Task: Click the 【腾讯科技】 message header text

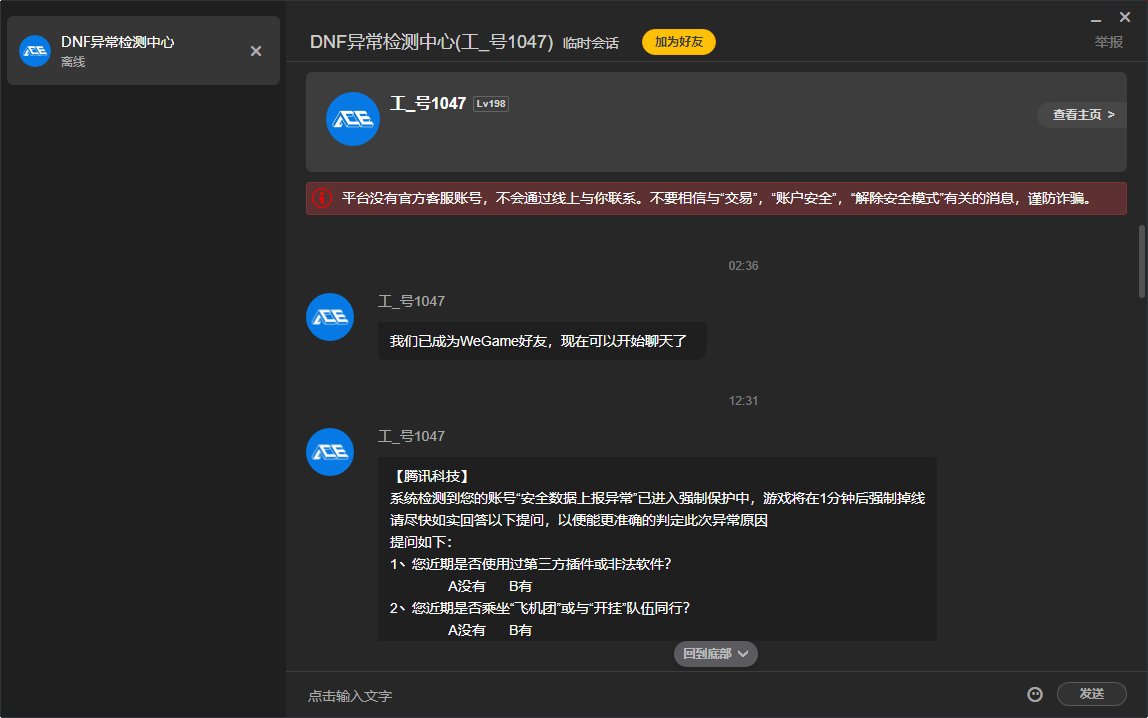Action: (432, 476)
